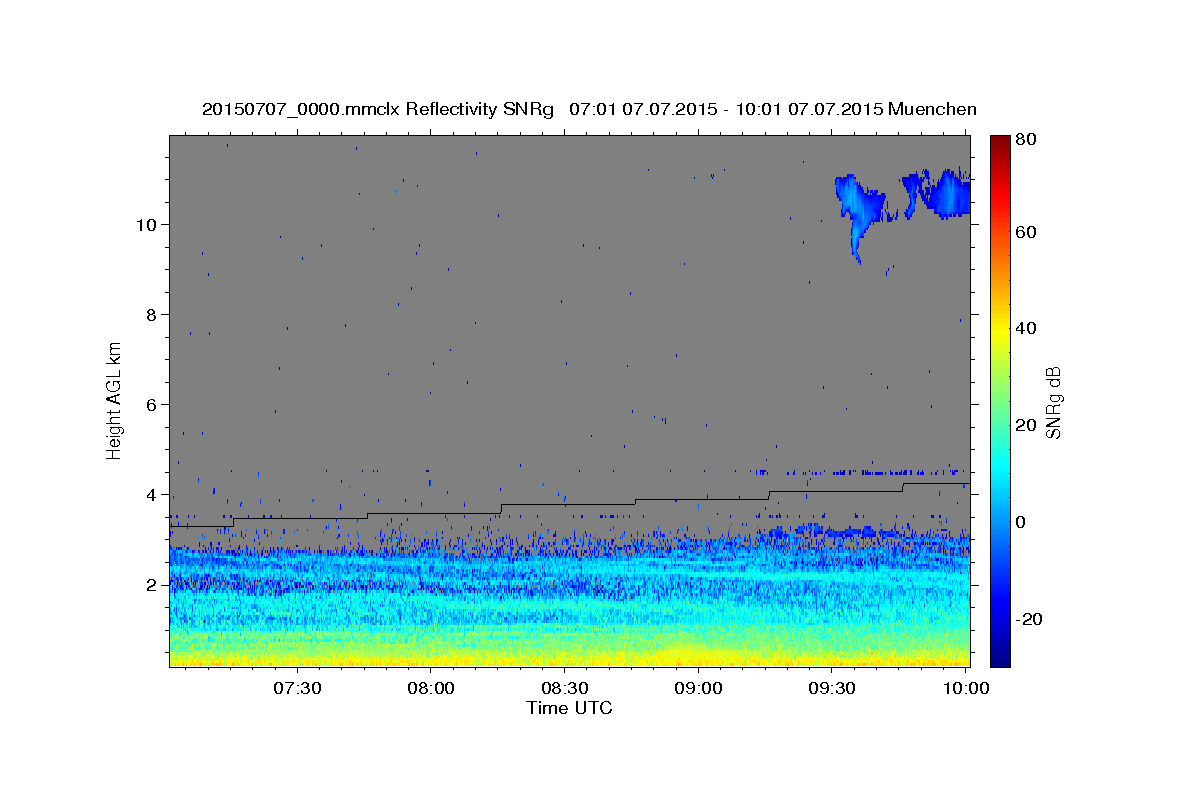The height and width of the screenshot is (800, 1200).
Task: Click the 08:30 time tick label
Action: [x=564, y=689]
